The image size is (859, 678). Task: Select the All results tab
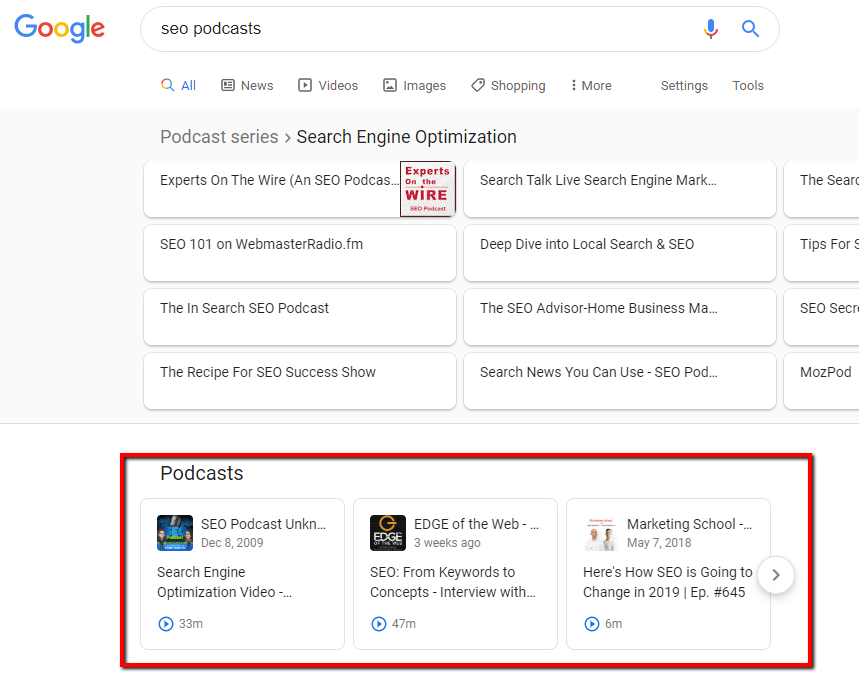(179, 85)
